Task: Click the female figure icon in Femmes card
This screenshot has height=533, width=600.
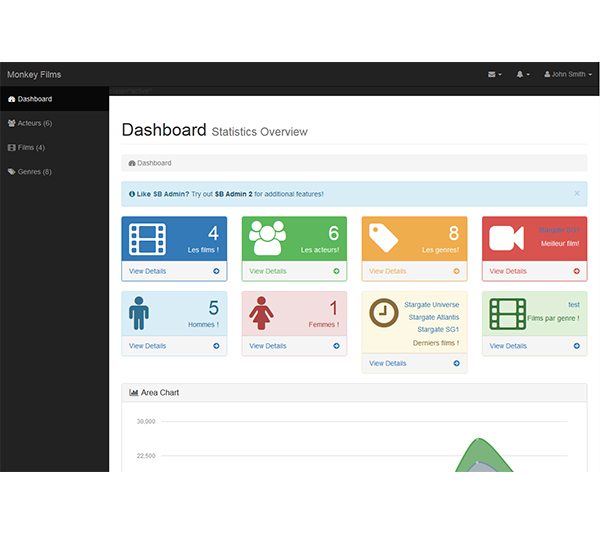Action: tap(261, 313)
